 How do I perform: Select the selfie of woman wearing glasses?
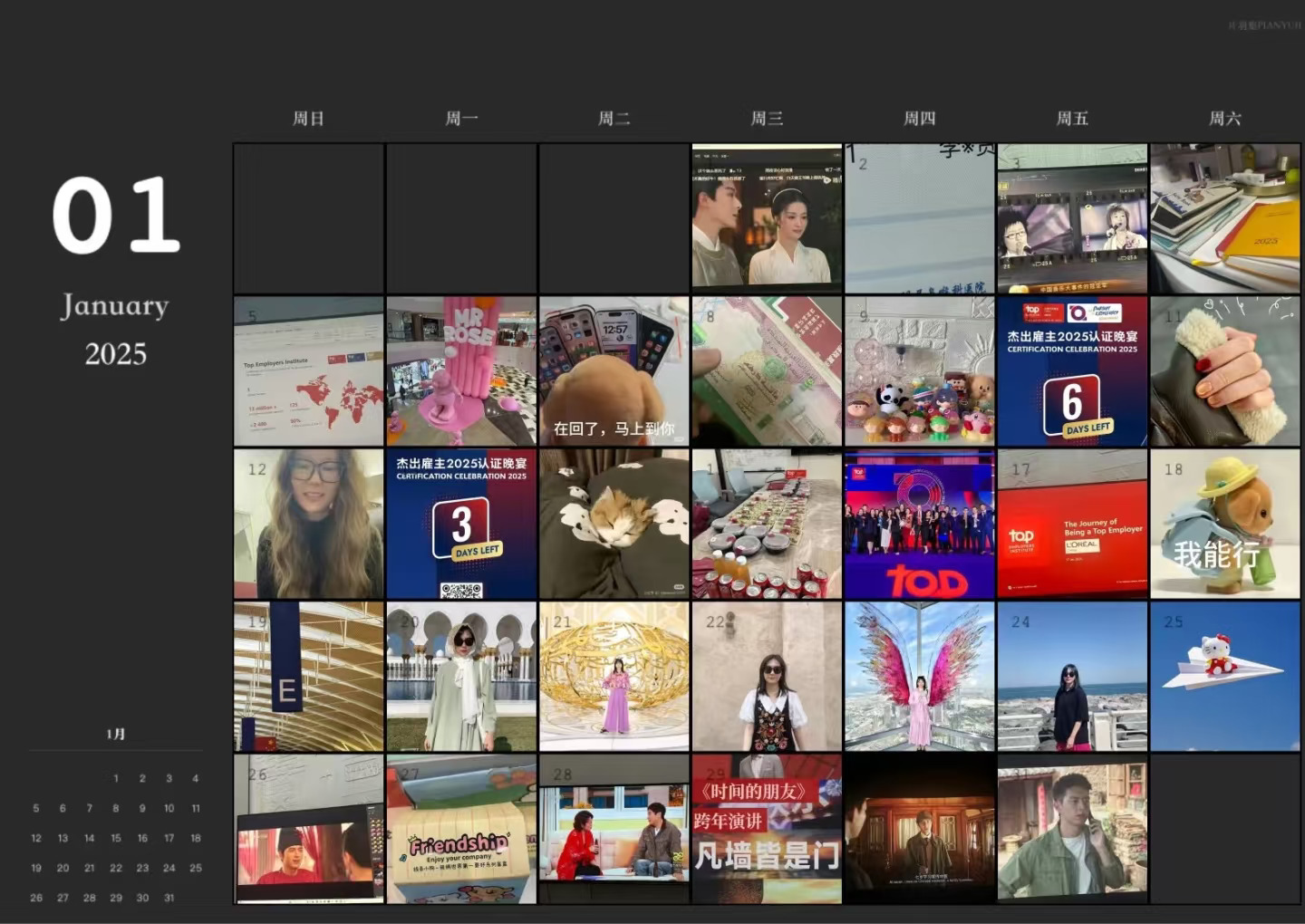coord(308,524)
